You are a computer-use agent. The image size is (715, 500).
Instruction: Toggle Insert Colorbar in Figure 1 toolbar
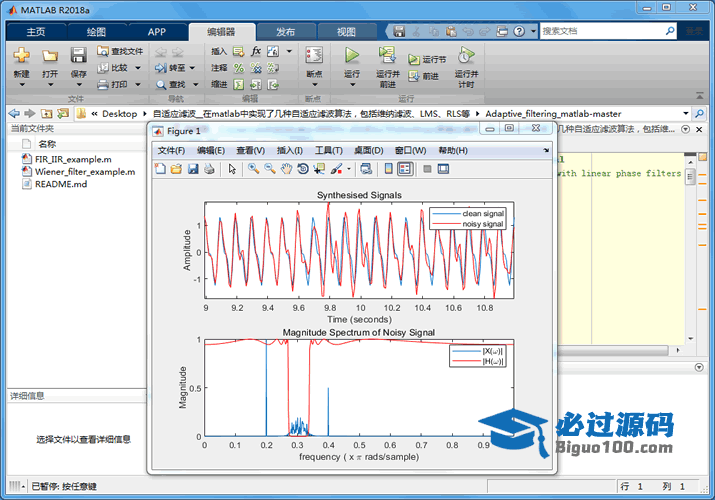pos(389,169)
